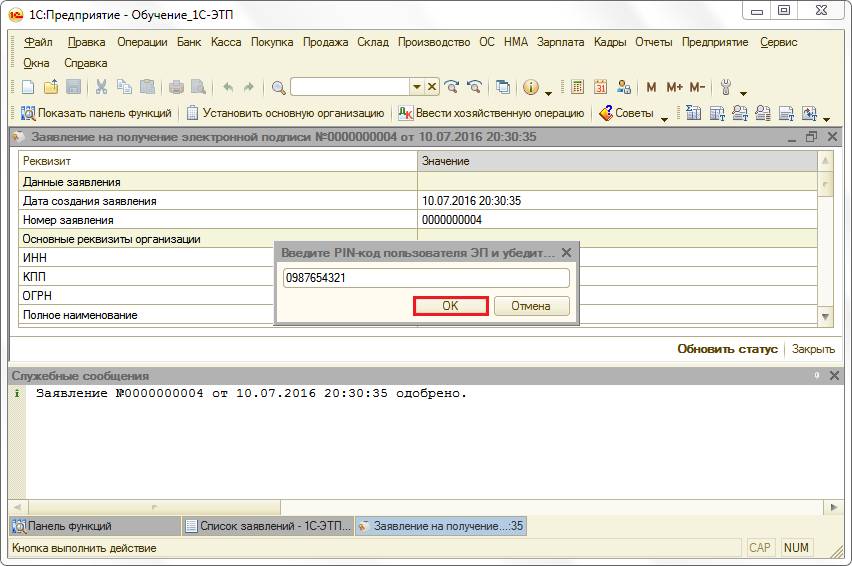Click the Open file folder icon
The width and height of the screenshot is (852, 566).
[x=51, y=87]
